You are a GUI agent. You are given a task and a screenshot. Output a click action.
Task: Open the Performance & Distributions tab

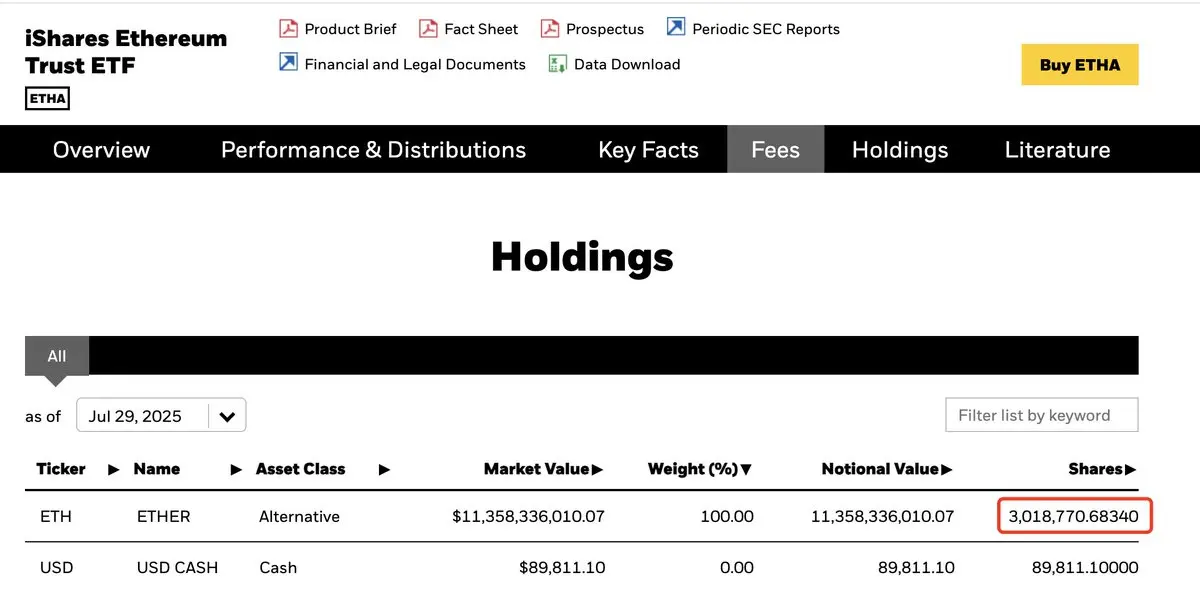point(373,150)
